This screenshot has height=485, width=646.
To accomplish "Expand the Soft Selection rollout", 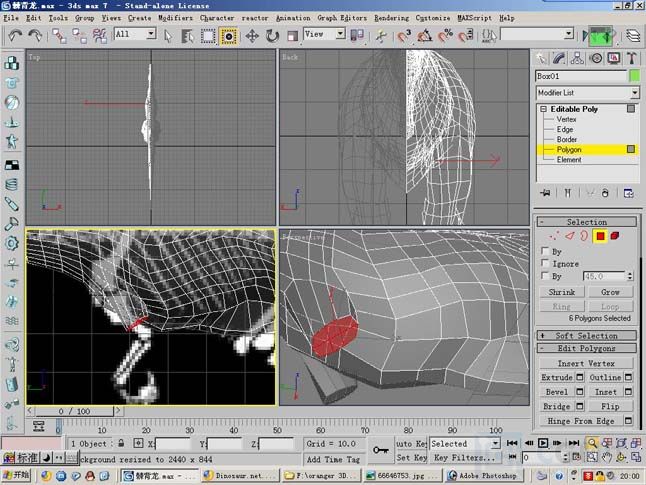I will point(587,335).
